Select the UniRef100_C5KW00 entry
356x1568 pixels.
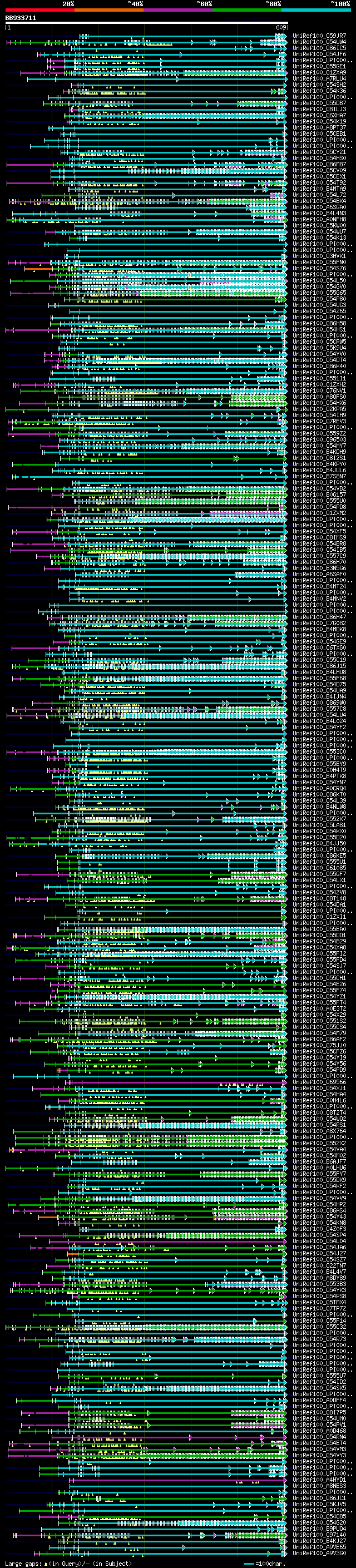[319, 225]
